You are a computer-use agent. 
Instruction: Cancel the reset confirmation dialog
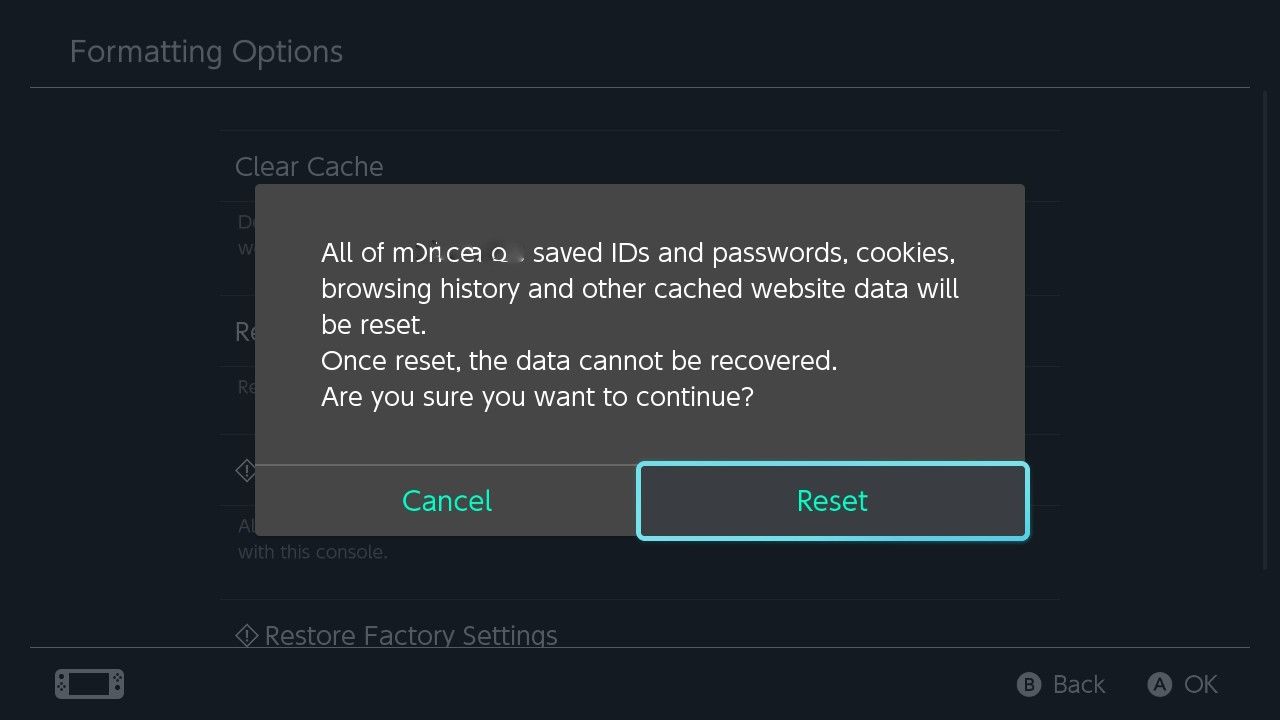tap(446, 501)
